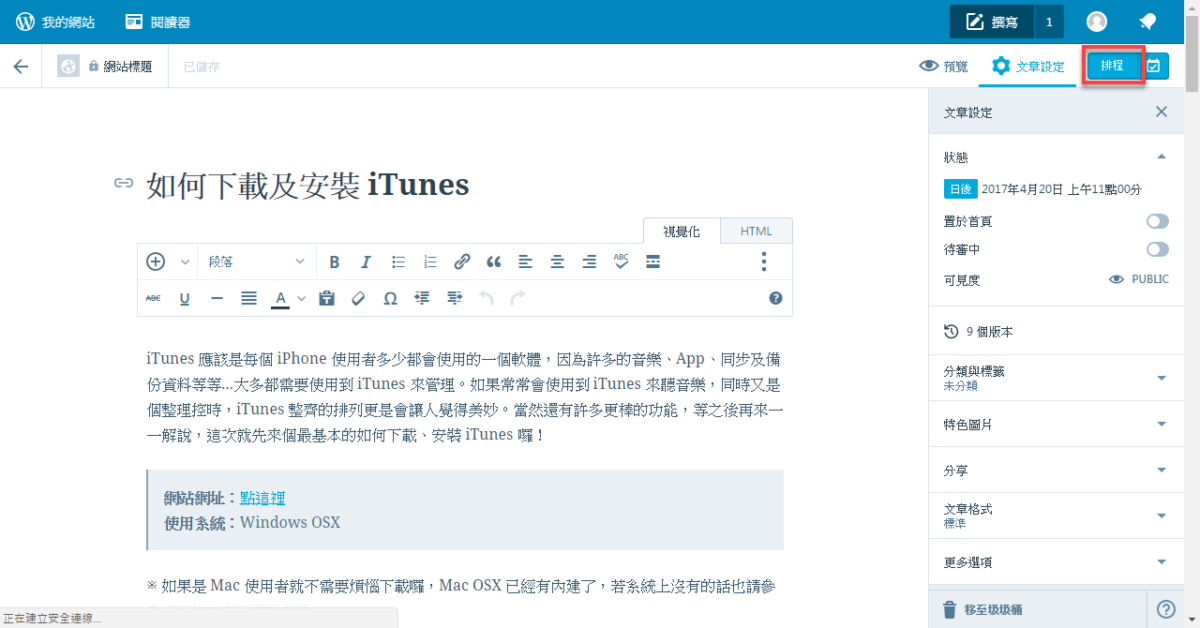The image size is (1200, 628).
Task: Expand the 文章格式 post format section
Action: [1056, 516]
